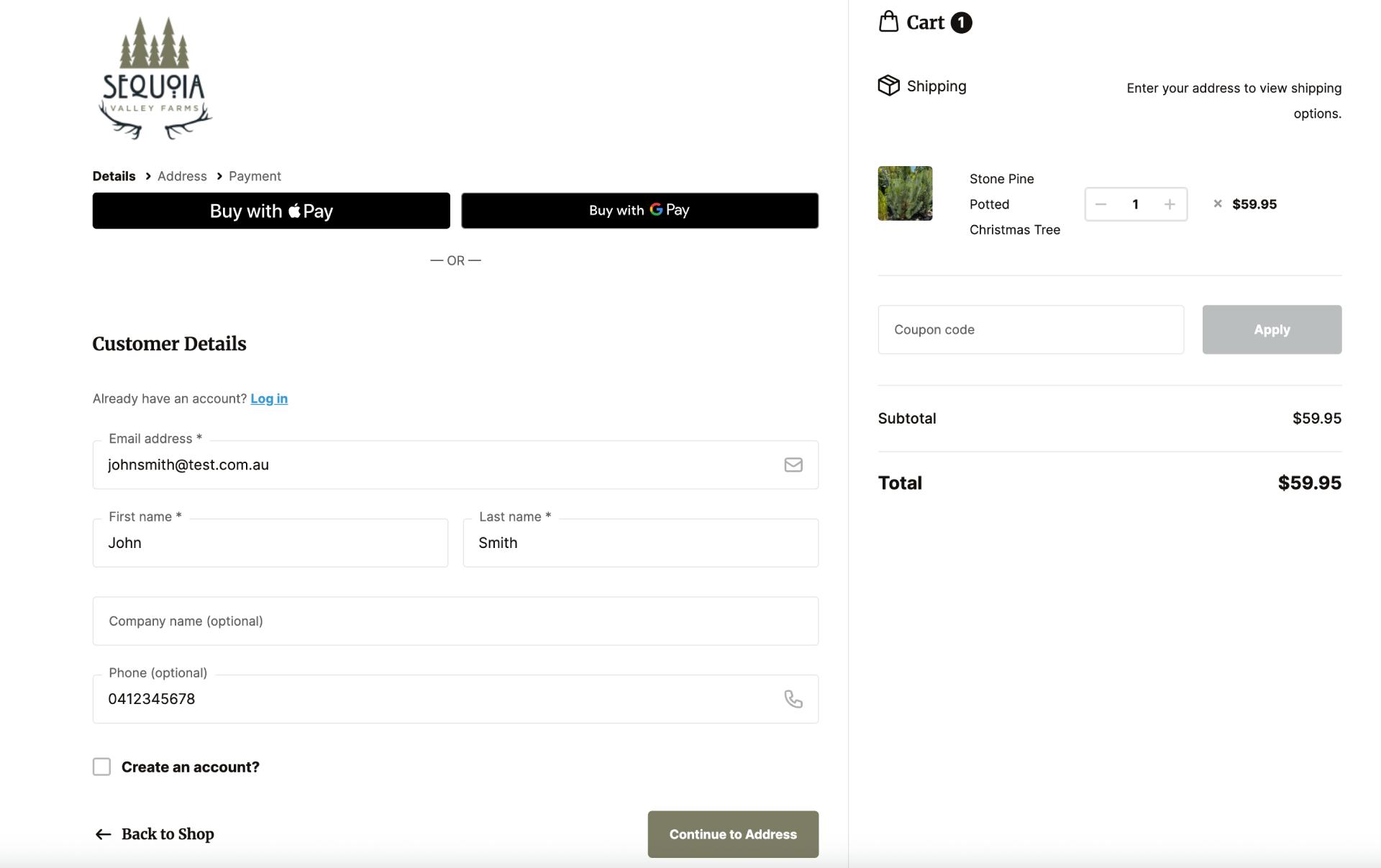
Task: Click the envelope icon in email field
Action: pos(793,465)
